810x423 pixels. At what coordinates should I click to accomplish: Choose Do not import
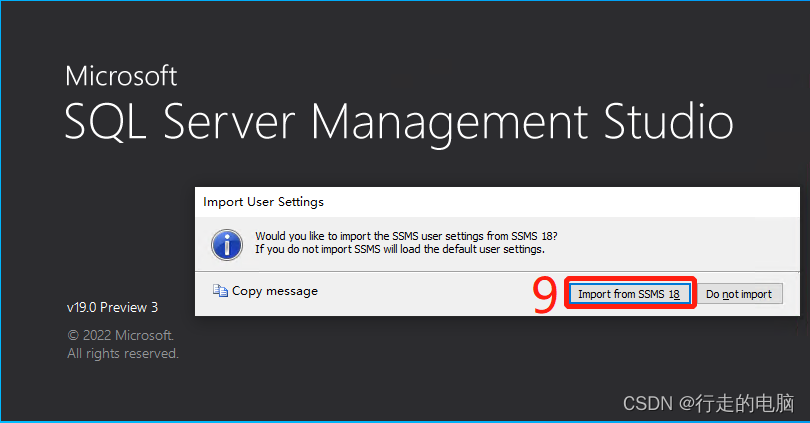point(739,294)
